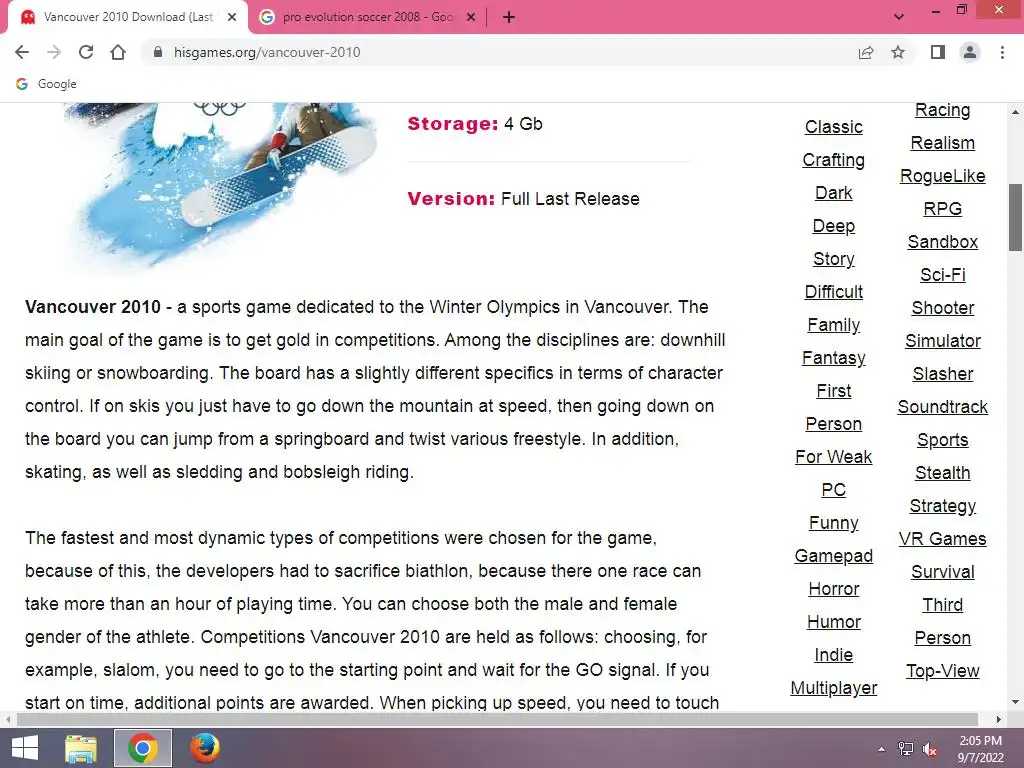This screenshot has width=1024, height=768.
Task: Open the Stealth genre link
Action: 942,473
